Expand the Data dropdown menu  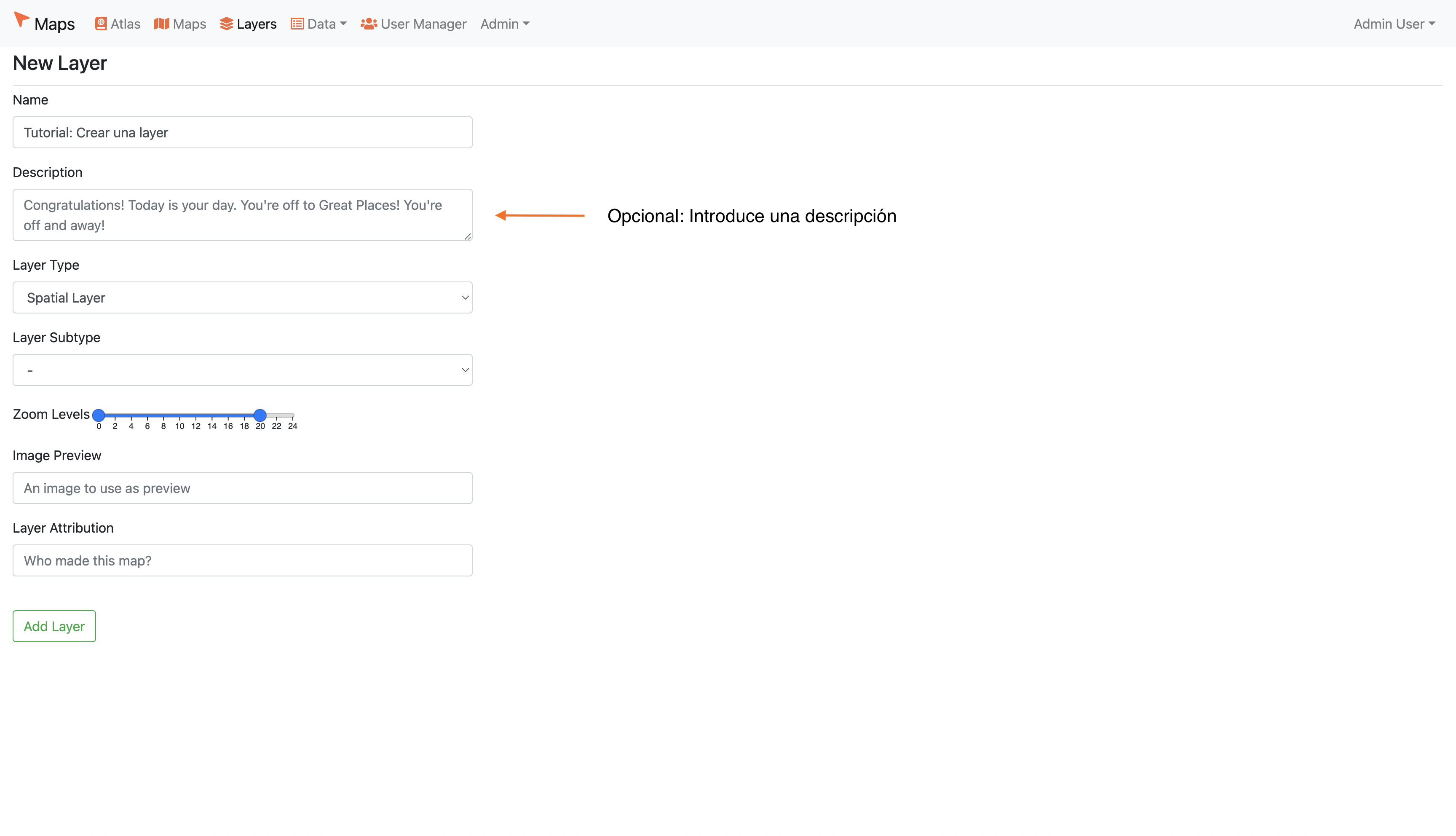(x=318, y=24)
